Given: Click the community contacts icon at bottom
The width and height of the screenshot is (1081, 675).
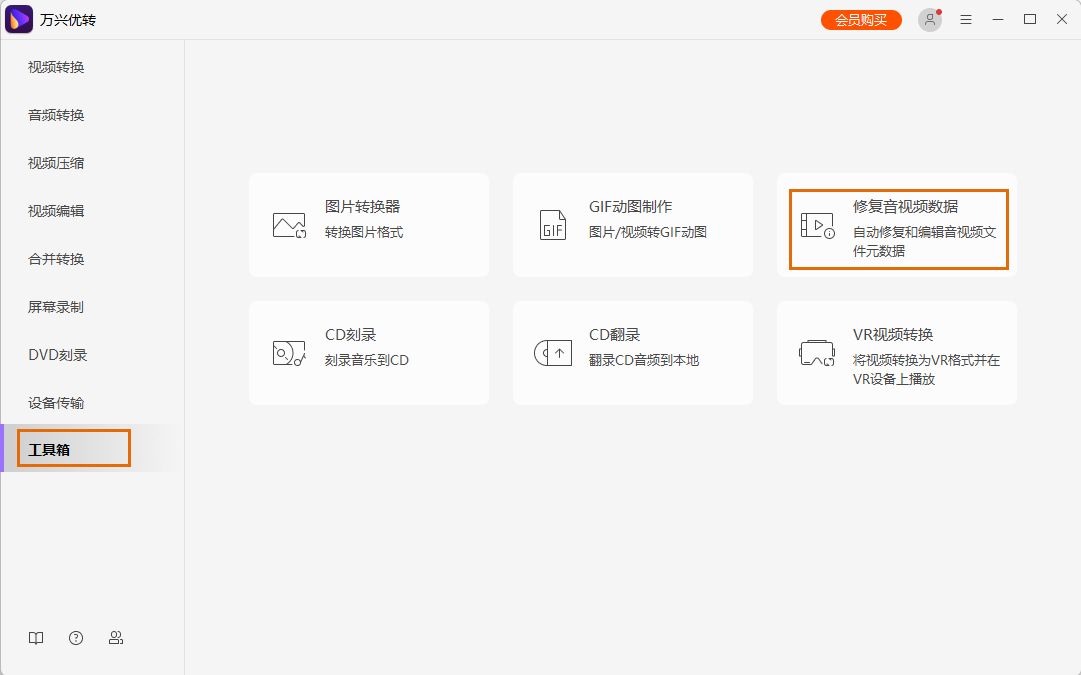Looking at the screenshot, I should click(x=116, y=637).
